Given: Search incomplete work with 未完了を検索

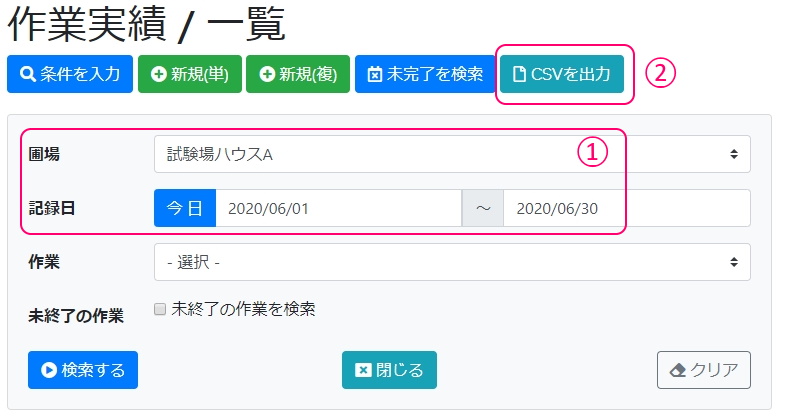Looking at the screenshot, I should coord(425,74).
